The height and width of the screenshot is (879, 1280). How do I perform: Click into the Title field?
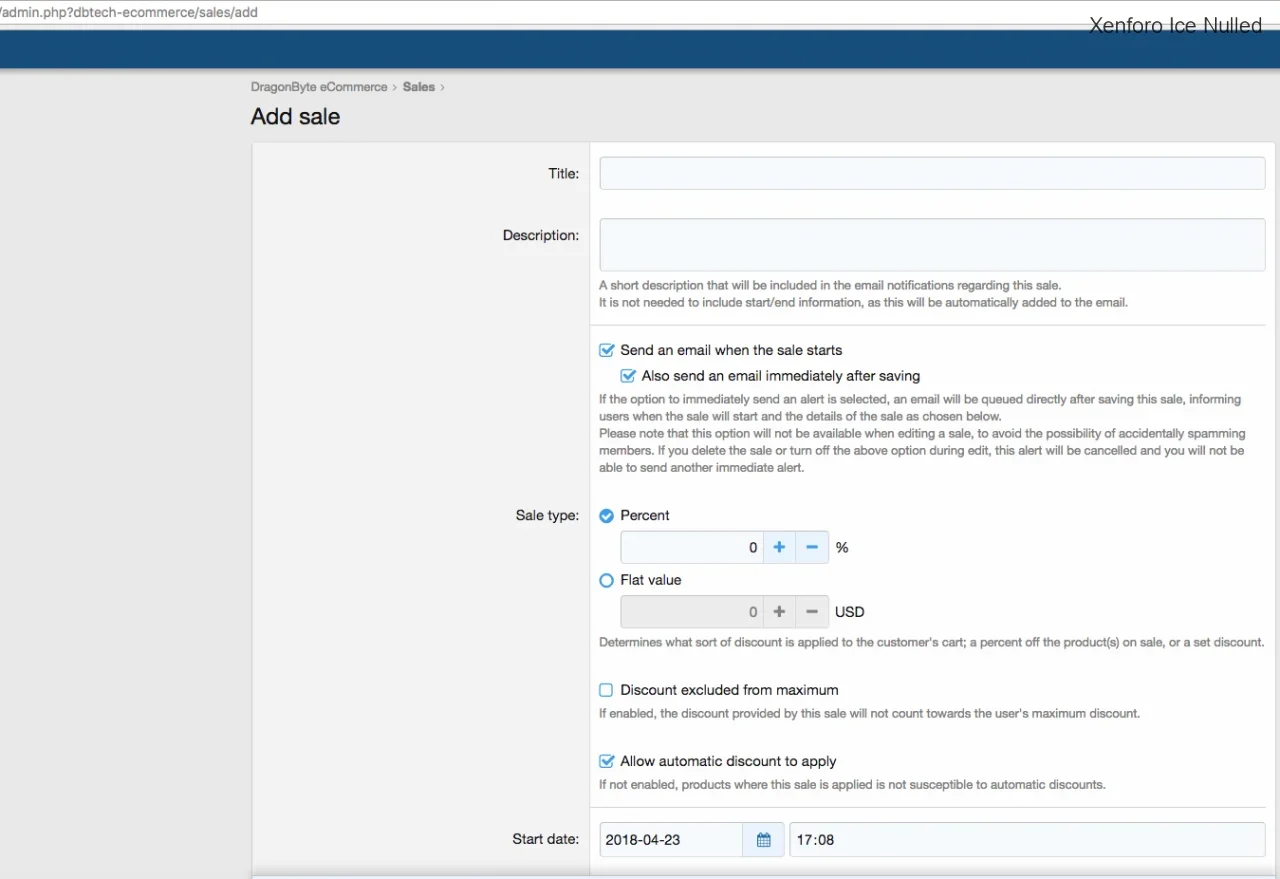tap(931, 173)
